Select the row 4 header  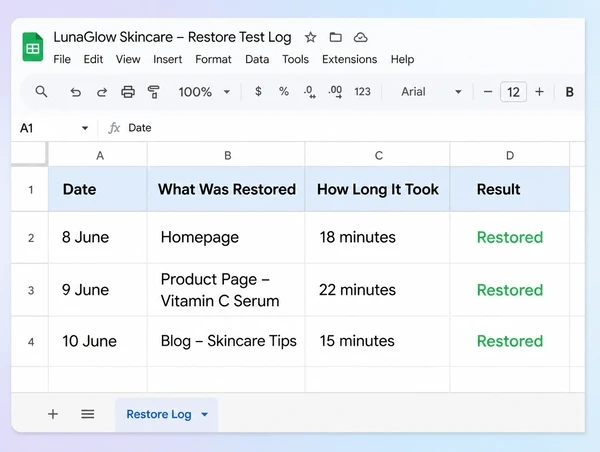(x=30, y=341)
